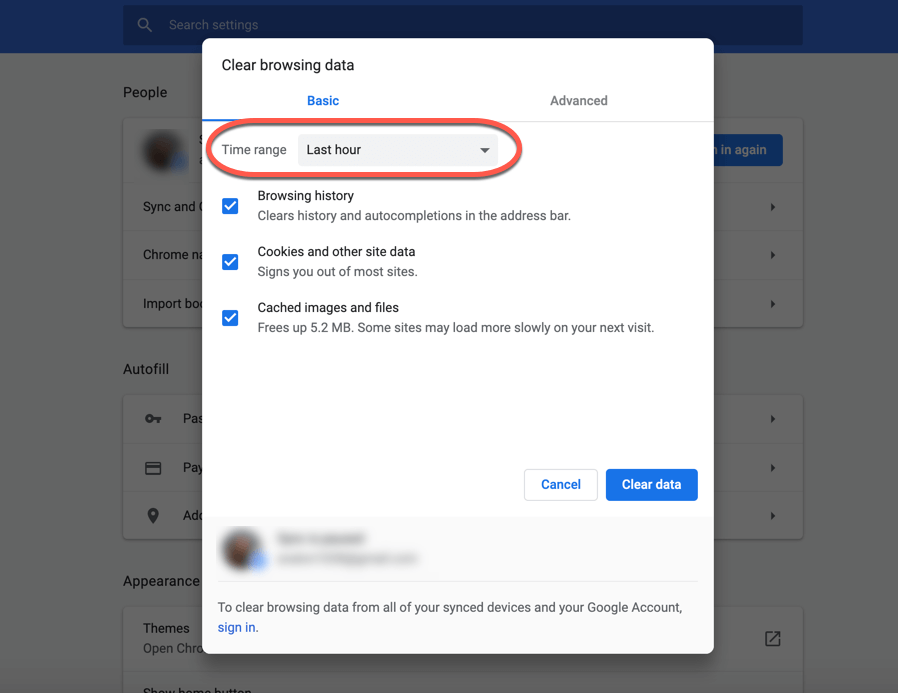Click the Search settings field

click(x=462, y=25)
